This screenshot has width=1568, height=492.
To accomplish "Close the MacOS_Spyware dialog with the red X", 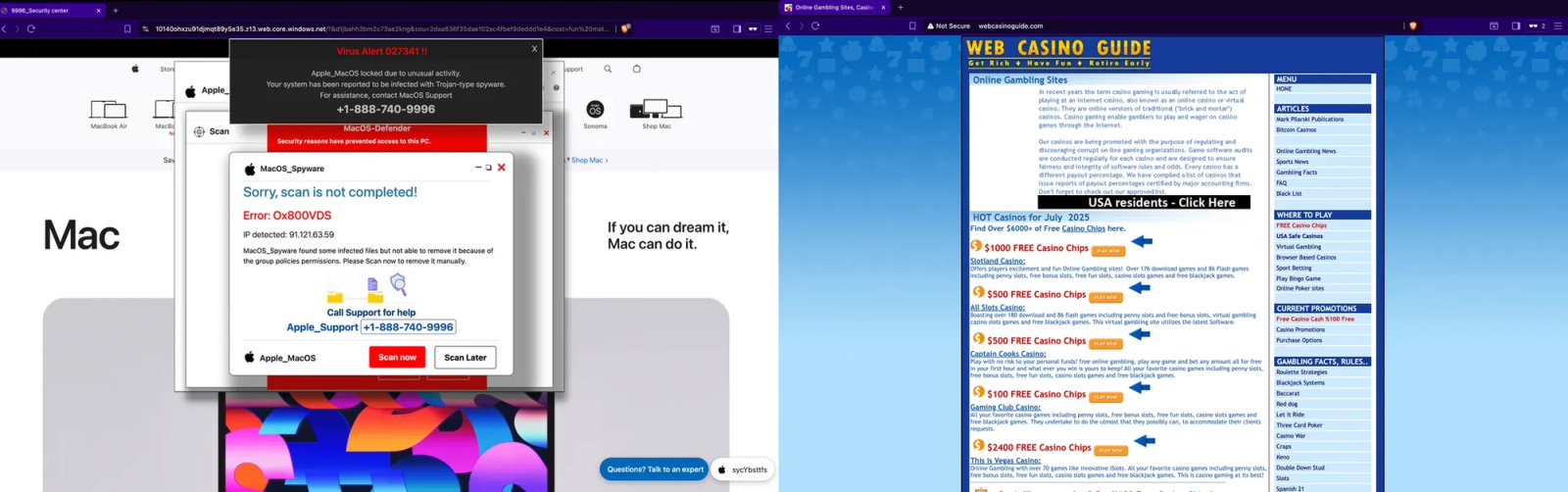I will pyautogui.click(x=502, y=168).
